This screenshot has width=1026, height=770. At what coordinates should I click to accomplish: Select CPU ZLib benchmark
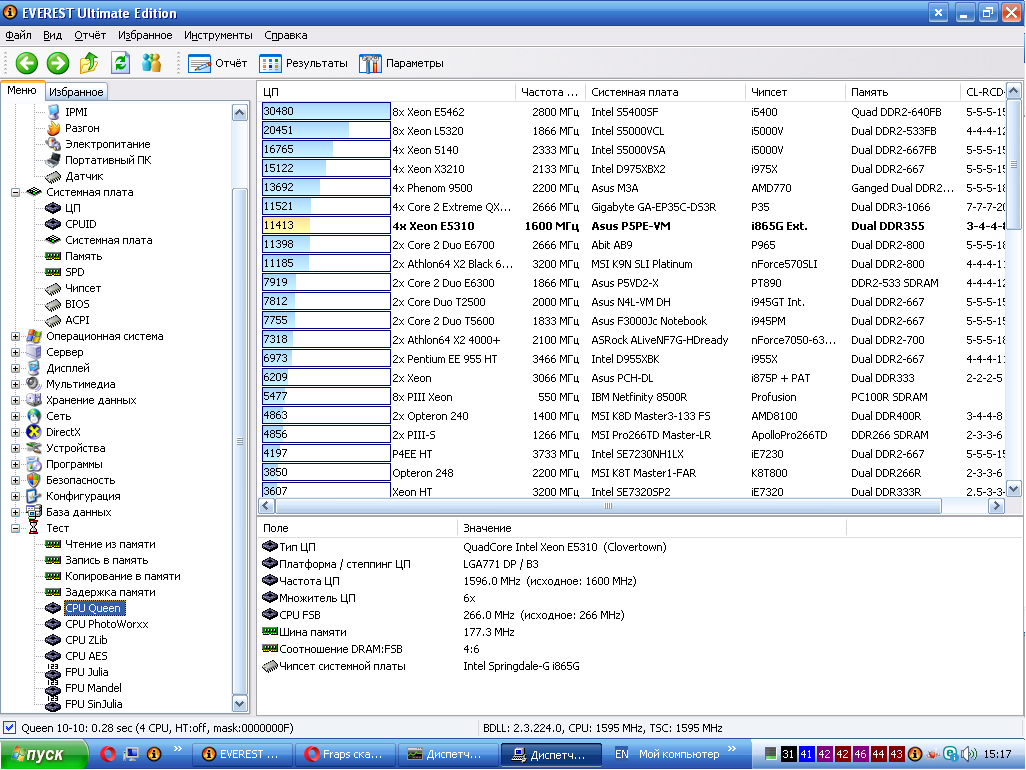(86, 640)
